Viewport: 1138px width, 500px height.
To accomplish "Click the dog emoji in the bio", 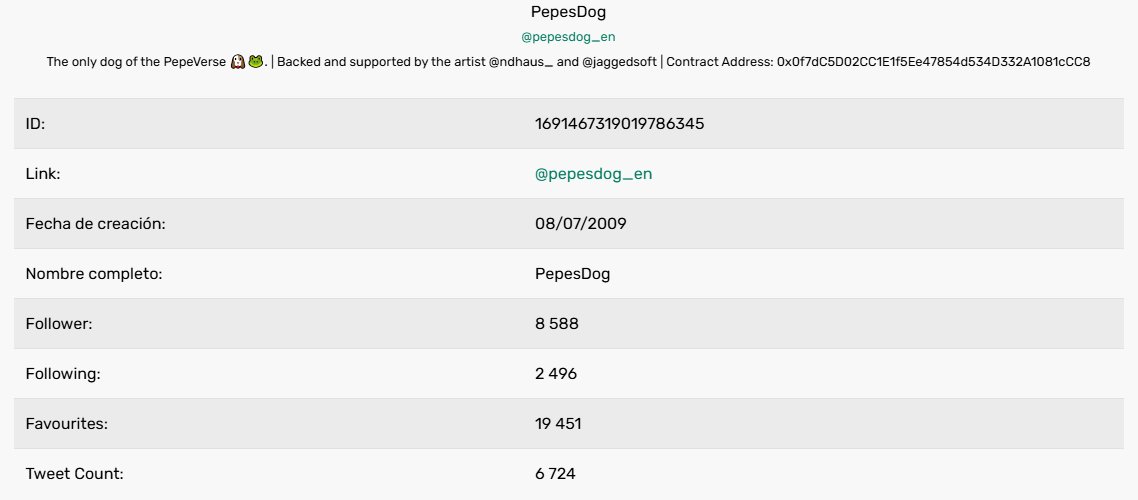I will point(237,62).
